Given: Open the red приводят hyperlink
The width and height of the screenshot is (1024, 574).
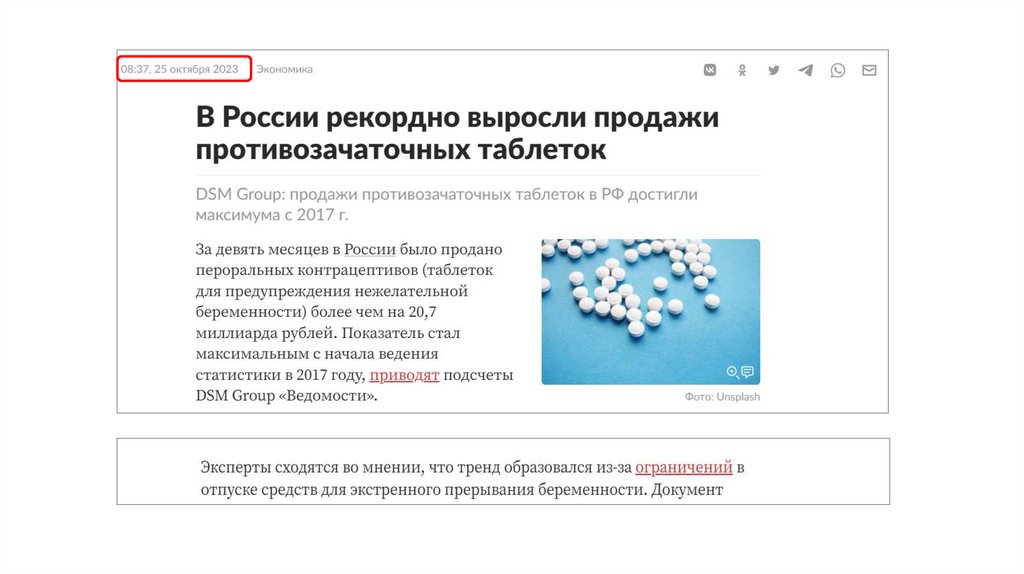Looking at the screenshot, I should pyautogui.click(x=404, y=375).
